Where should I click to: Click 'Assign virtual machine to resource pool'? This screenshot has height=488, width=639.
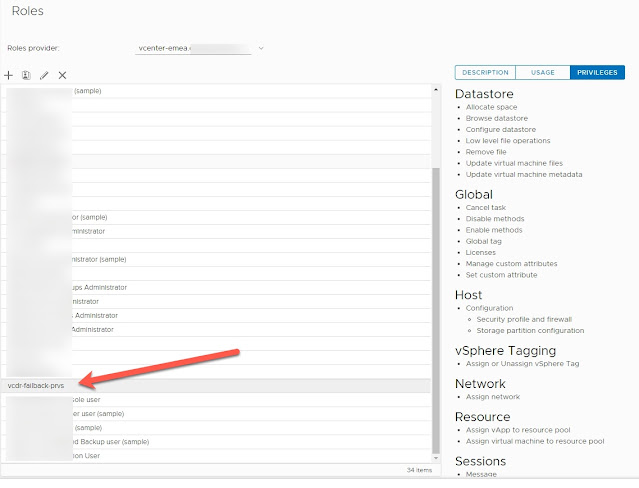point(535,441)
